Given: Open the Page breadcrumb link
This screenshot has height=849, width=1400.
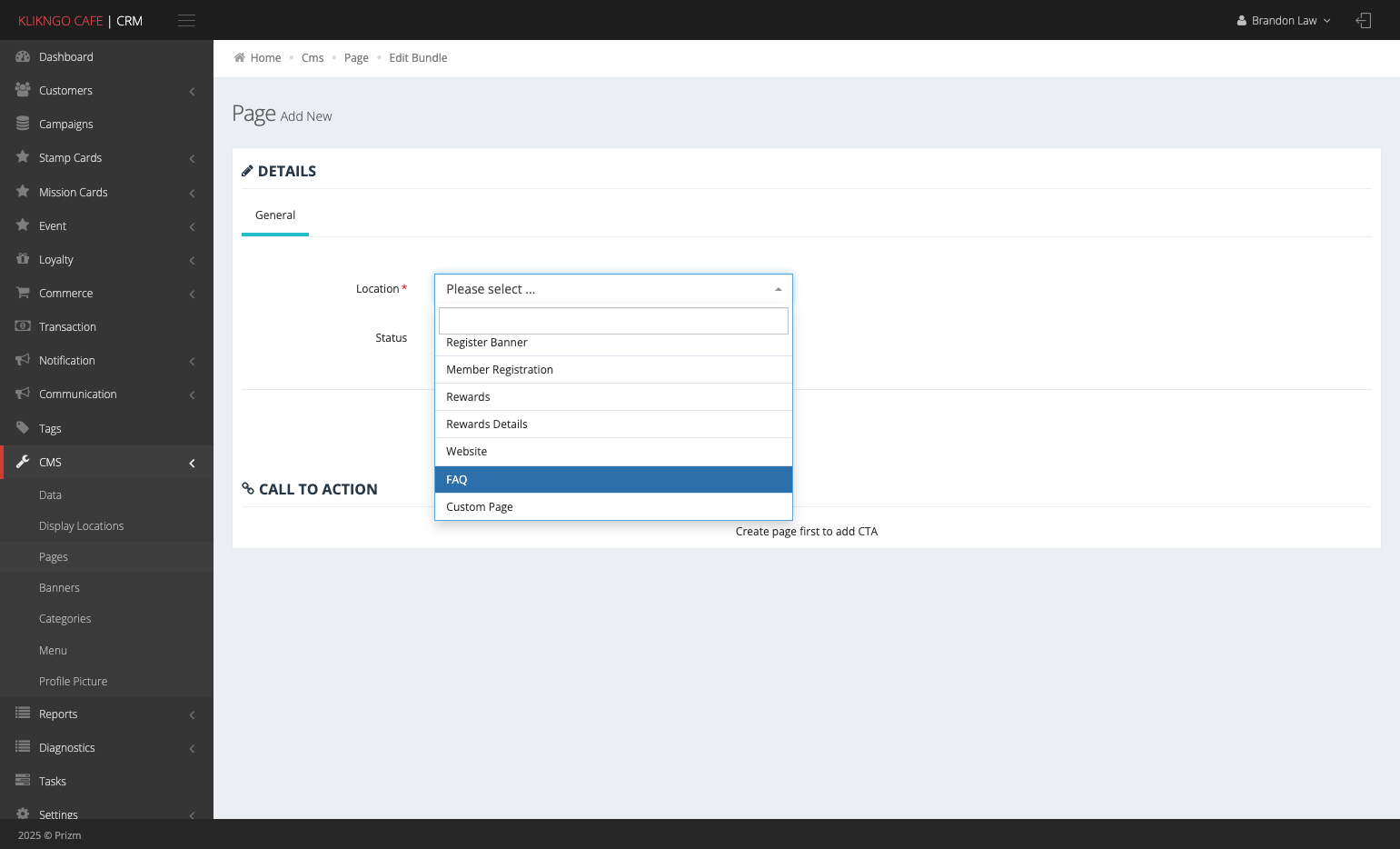Looking at the screenshot, I should click(356, 57).
